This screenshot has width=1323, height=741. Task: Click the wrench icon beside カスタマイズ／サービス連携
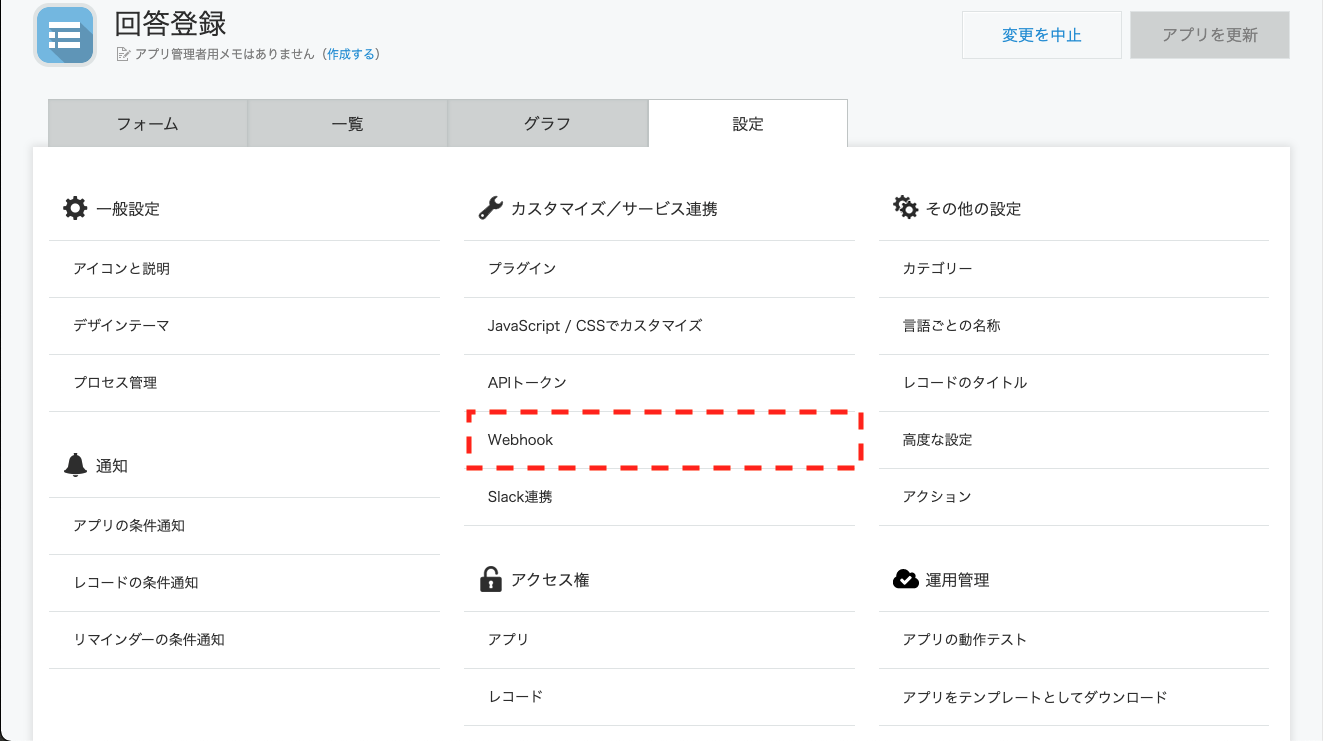(x=490, y=208)
